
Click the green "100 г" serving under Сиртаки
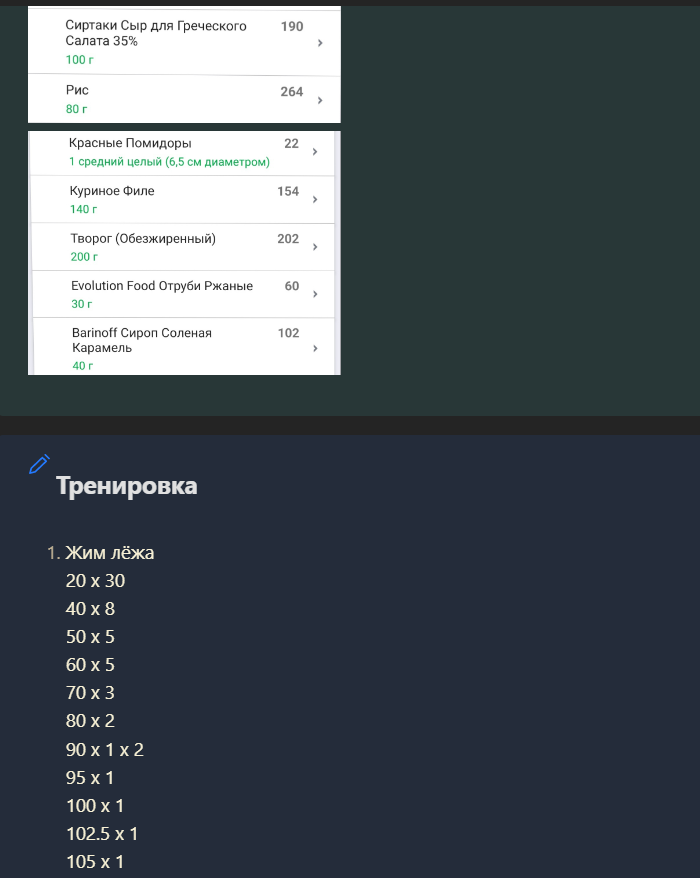80,60
